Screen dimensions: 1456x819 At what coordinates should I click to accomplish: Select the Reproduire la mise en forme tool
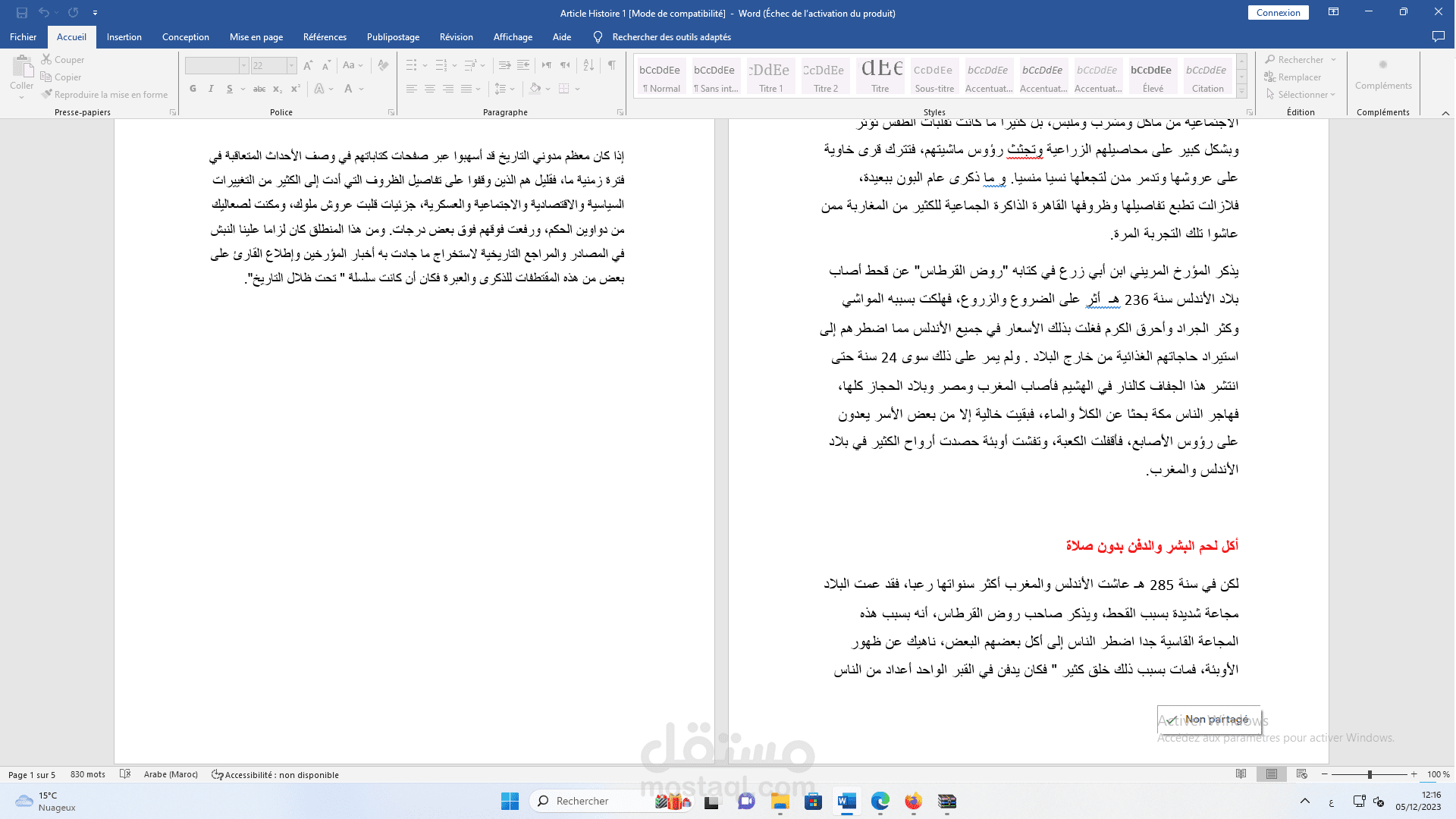click(104, 94)
